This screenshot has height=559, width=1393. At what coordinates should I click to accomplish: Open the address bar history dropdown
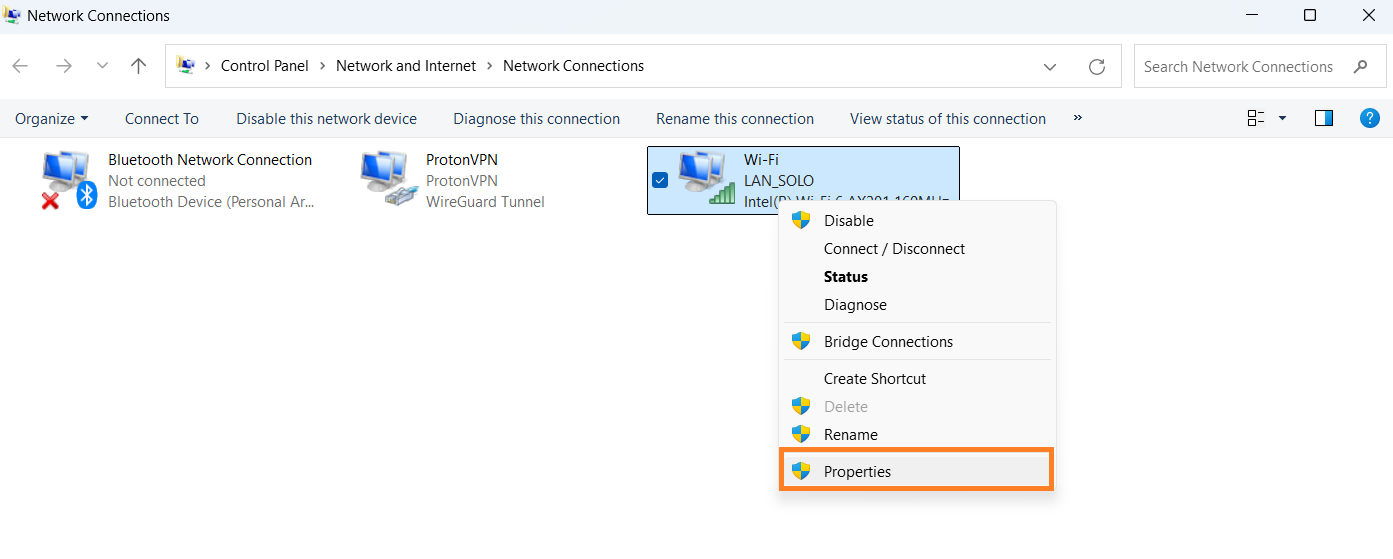point(1050,67)
